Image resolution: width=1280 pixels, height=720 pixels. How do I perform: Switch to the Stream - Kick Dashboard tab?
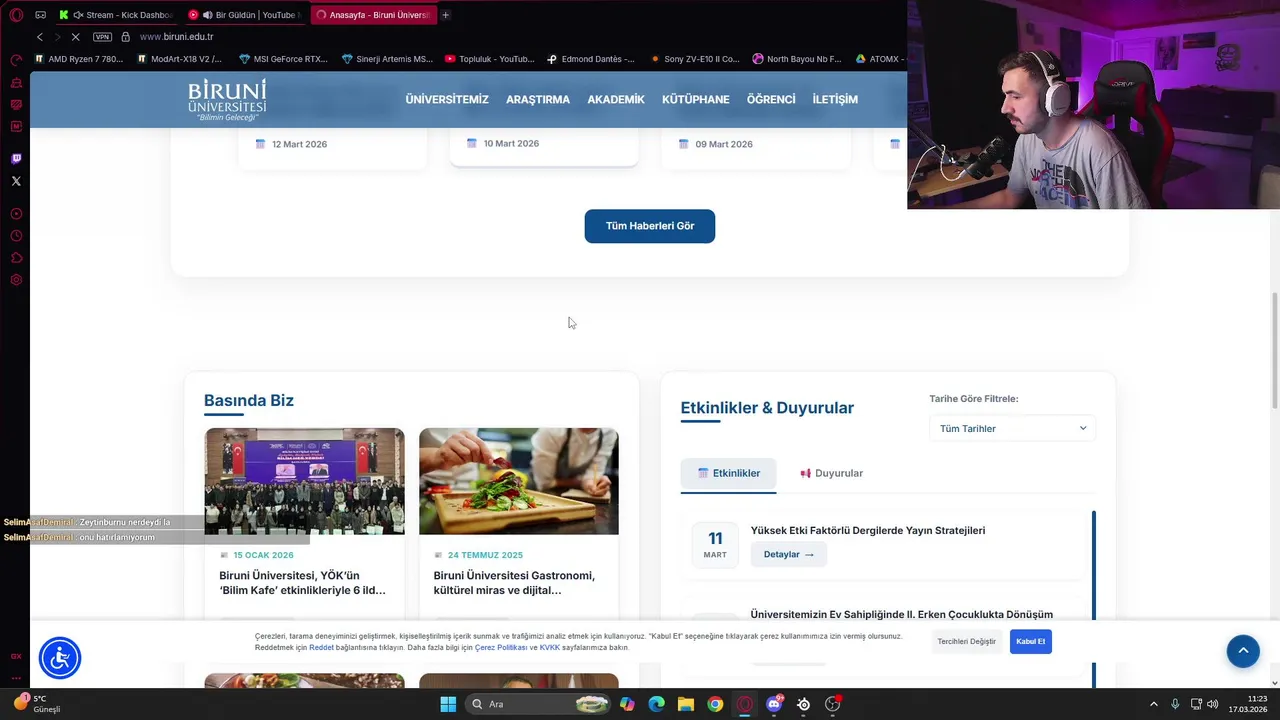click(119, 15)
